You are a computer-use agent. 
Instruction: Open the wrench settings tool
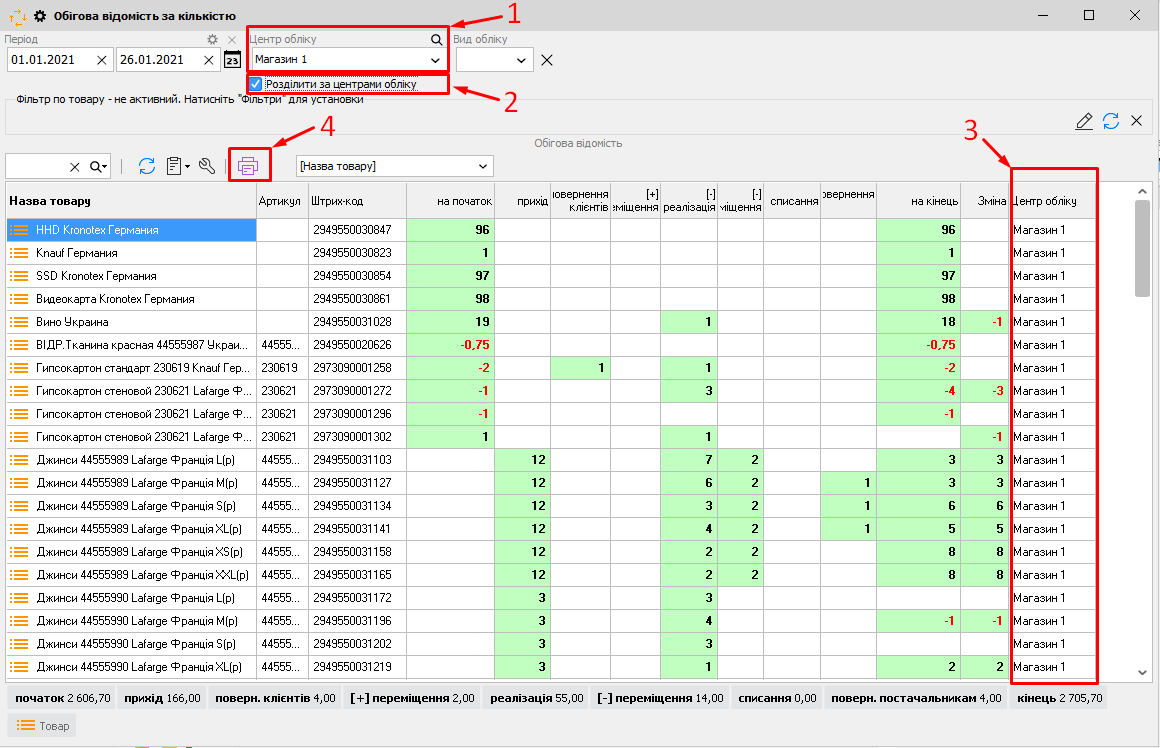[207, 166]
